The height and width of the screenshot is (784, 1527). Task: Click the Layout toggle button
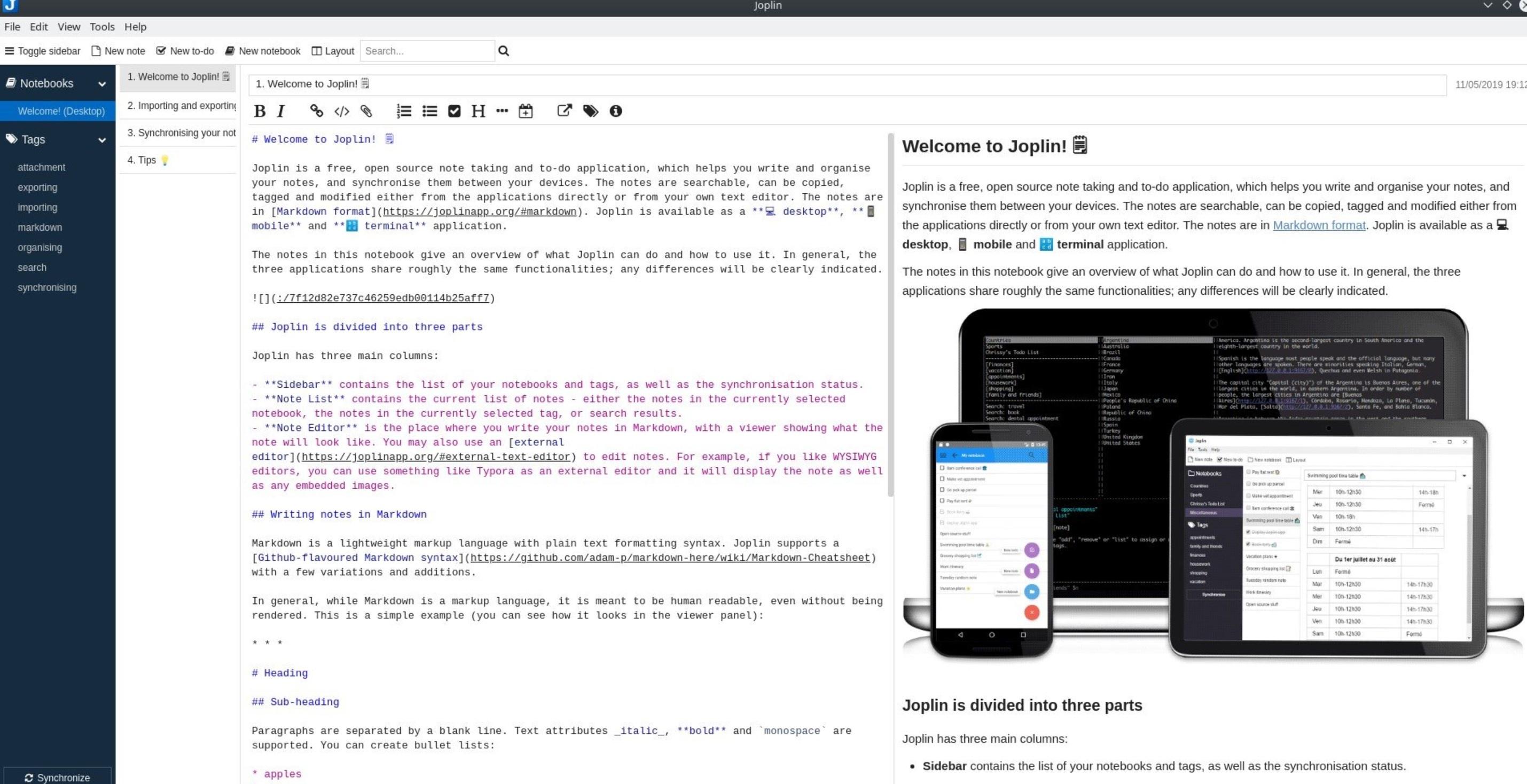333,51
